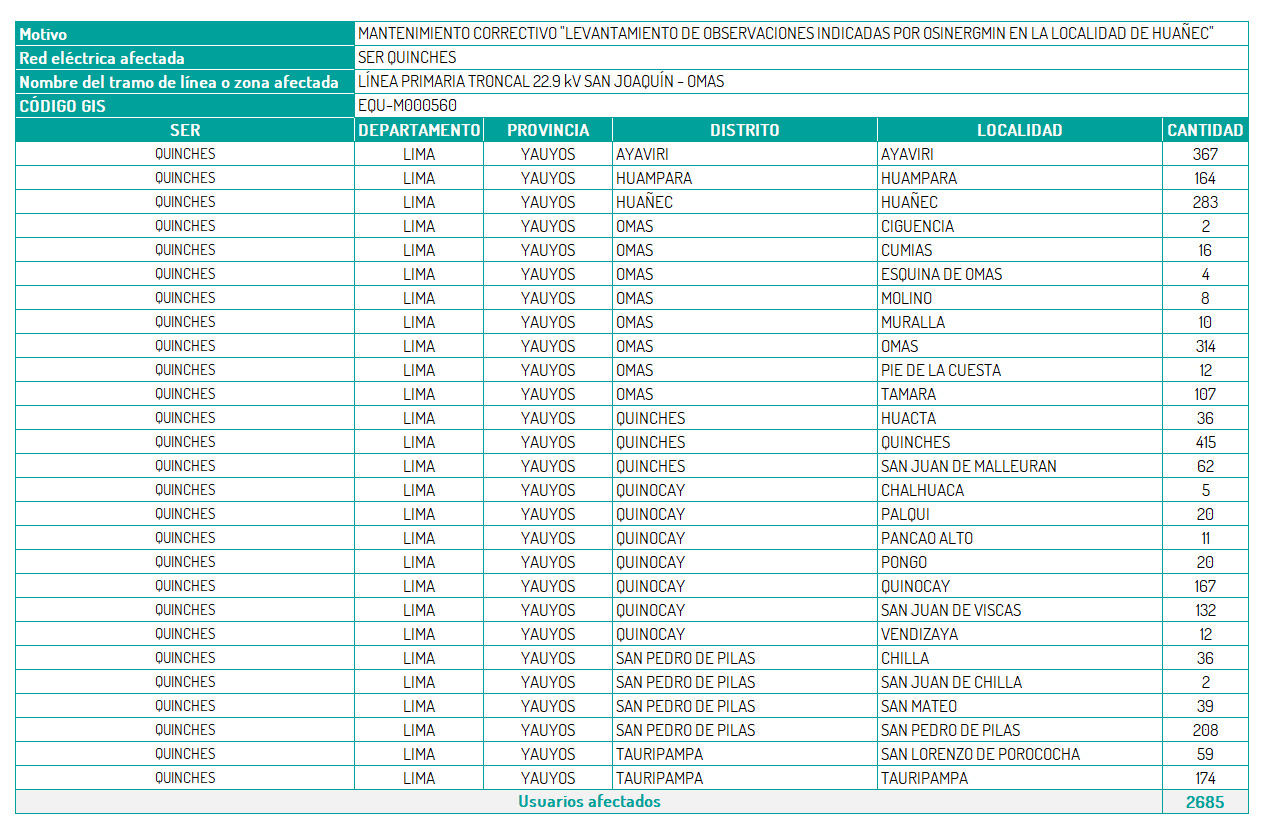
Task: Click the CANTIDAD column header
Action: coord(1205,130)
